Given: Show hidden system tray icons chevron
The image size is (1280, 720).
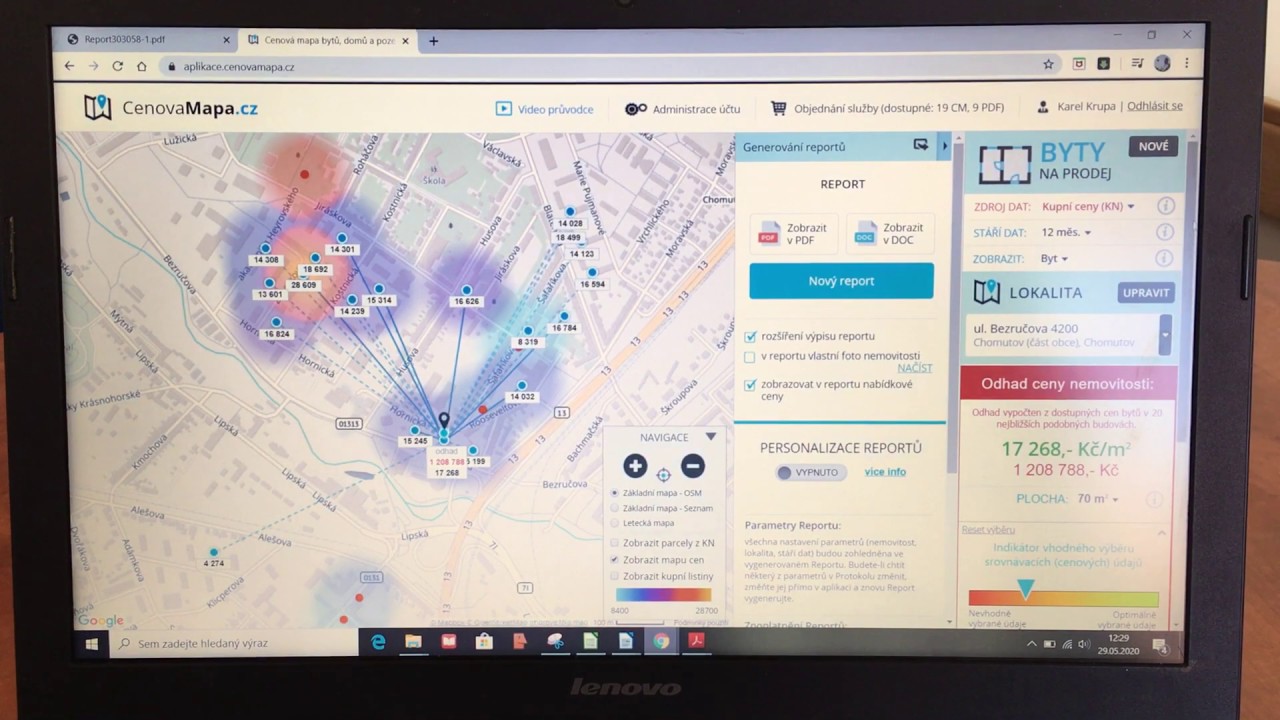Looking at the screenshot, I should [1032, 644].
